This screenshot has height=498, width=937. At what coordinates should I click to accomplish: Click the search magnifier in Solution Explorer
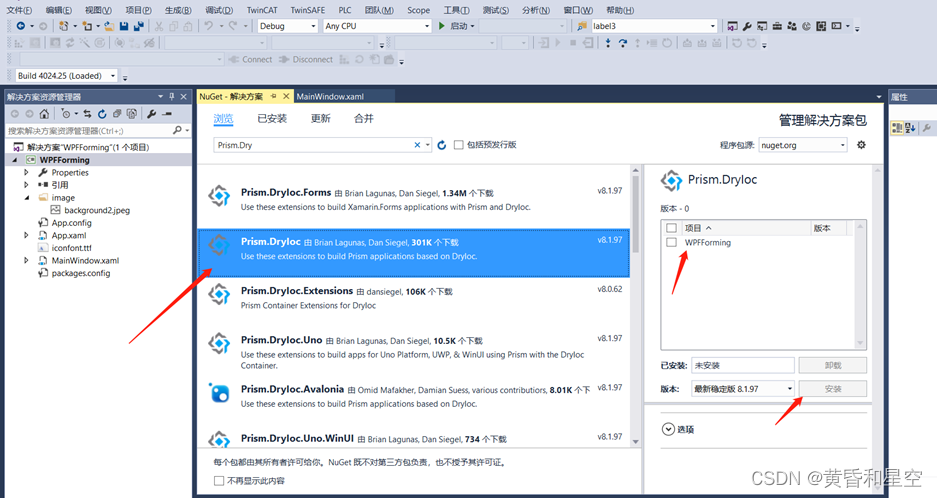(x=177, y=130)
